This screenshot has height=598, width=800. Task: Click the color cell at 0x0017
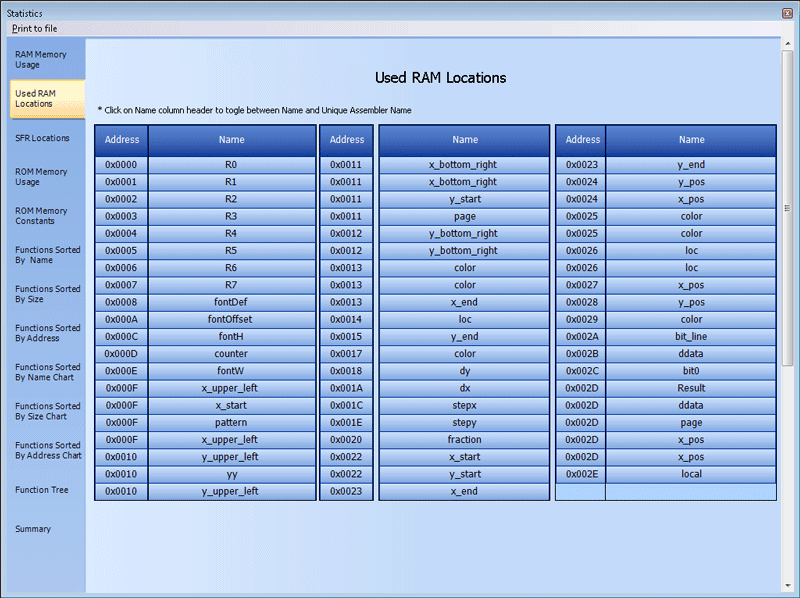pos(464,354)
